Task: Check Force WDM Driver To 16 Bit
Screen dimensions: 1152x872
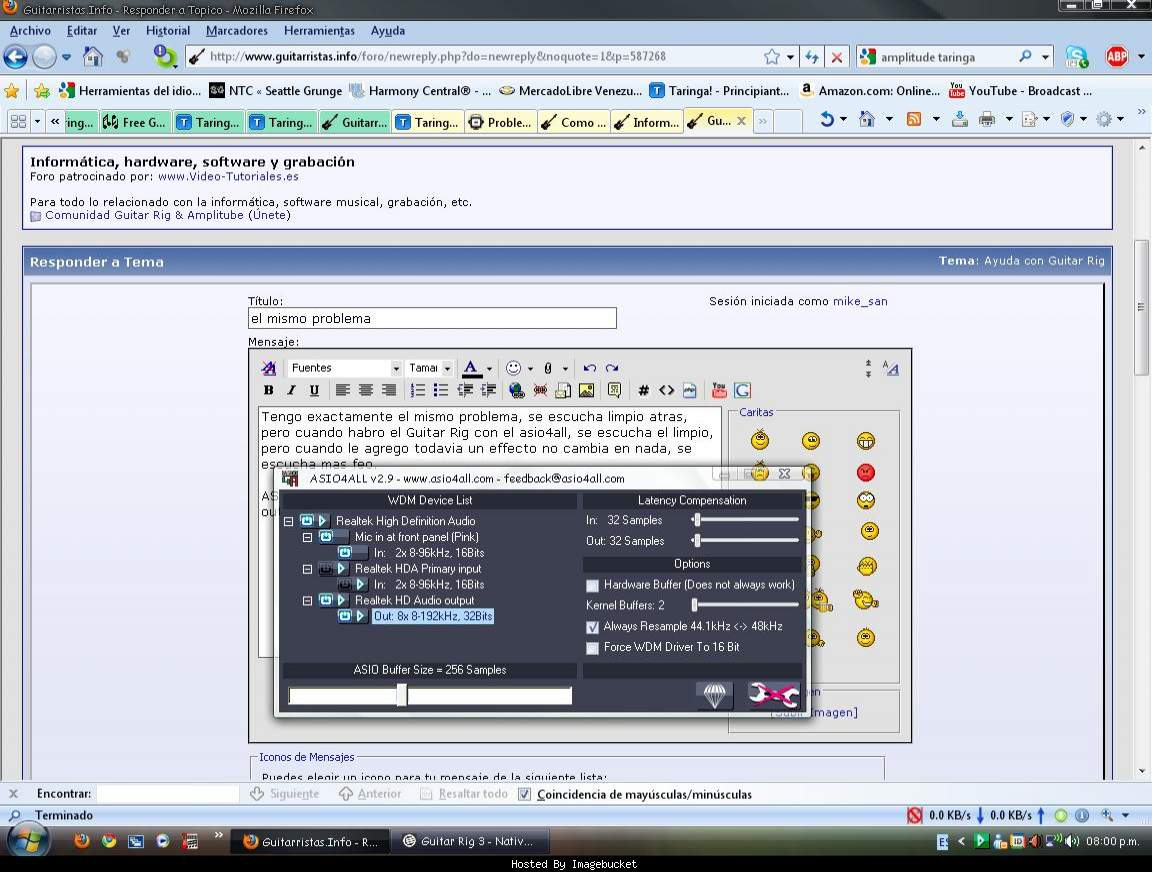Action: tap(593, 648)
